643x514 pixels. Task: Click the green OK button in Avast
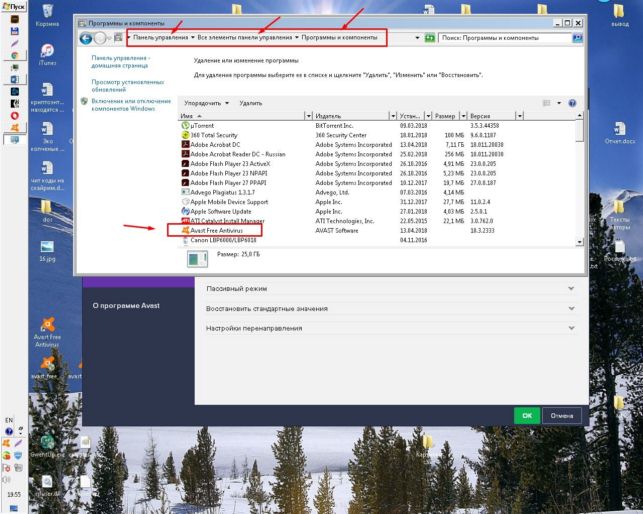tap(527, 416)
